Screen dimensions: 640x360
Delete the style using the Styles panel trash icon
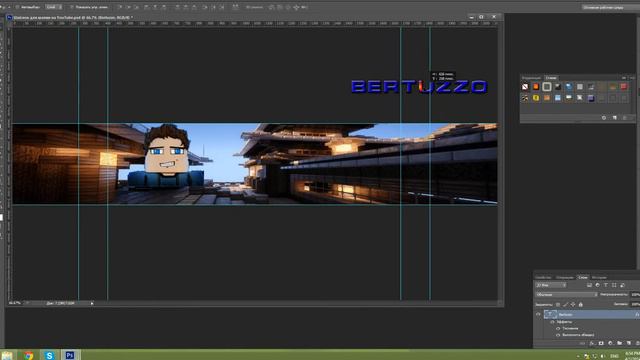624,118
